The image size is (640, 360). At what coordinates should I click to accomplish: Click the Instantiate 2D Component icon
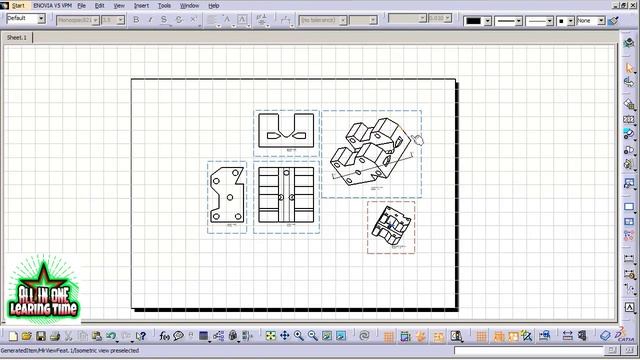[x=629, y=236]
